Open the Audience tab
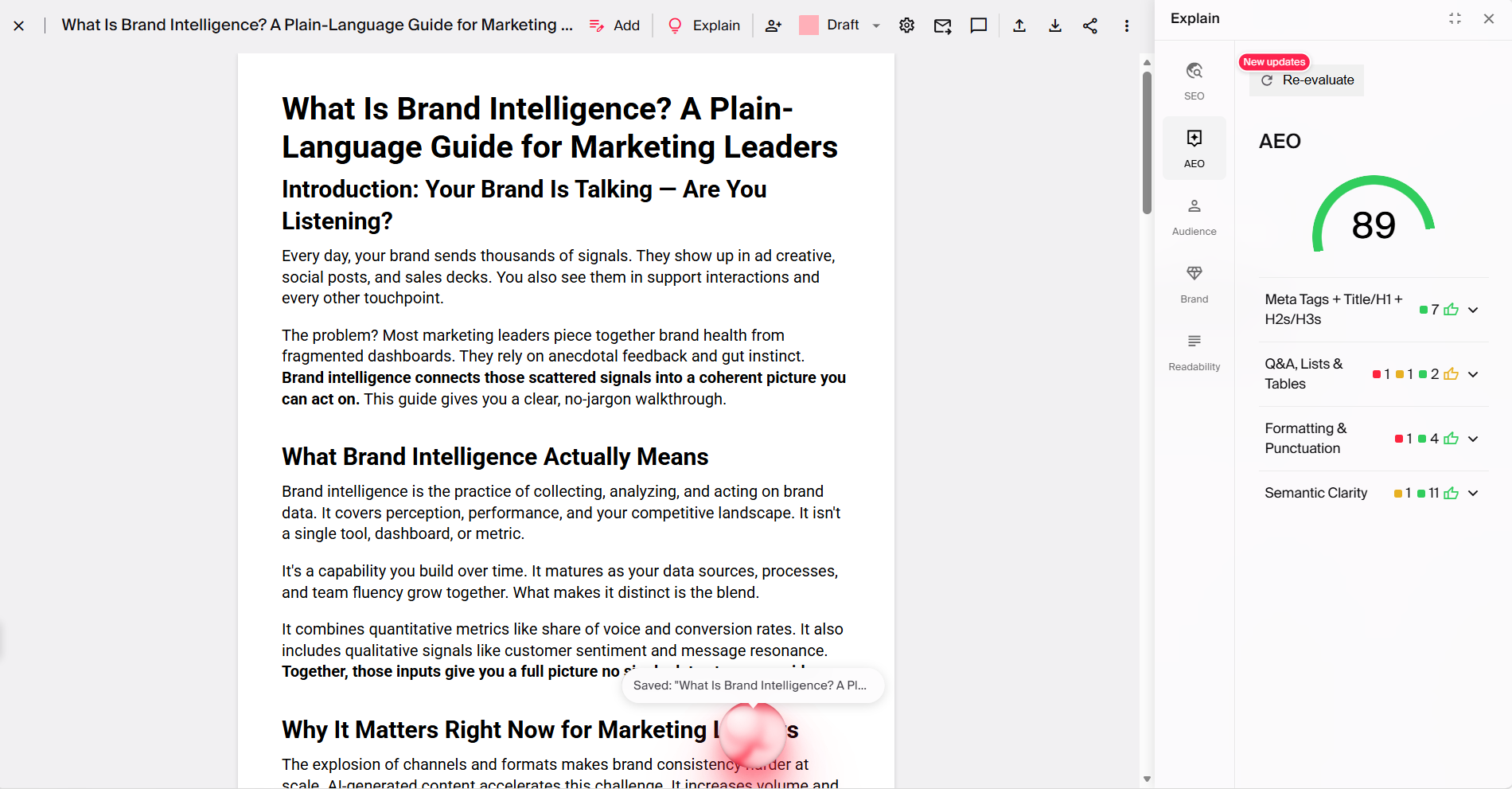This screenshot has width=1512, height=789. (x=1194, y=217)
